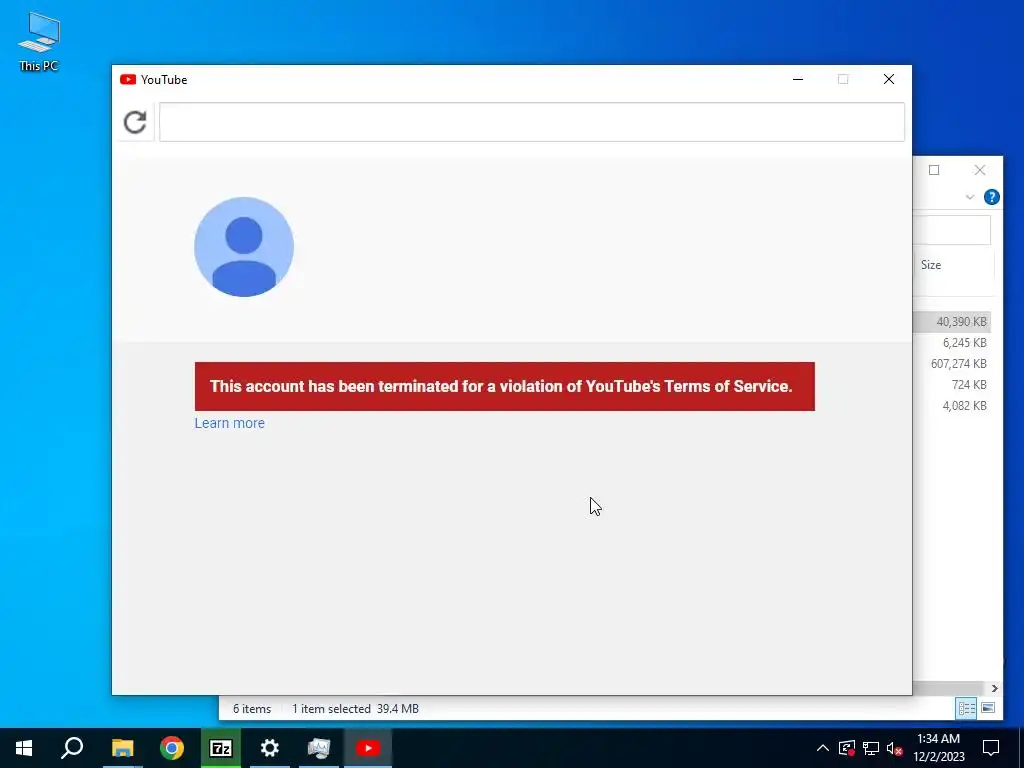Click the default profile avatar picture
The width and height of the screenshot is (1024, 768).
(x=244, y=247)
